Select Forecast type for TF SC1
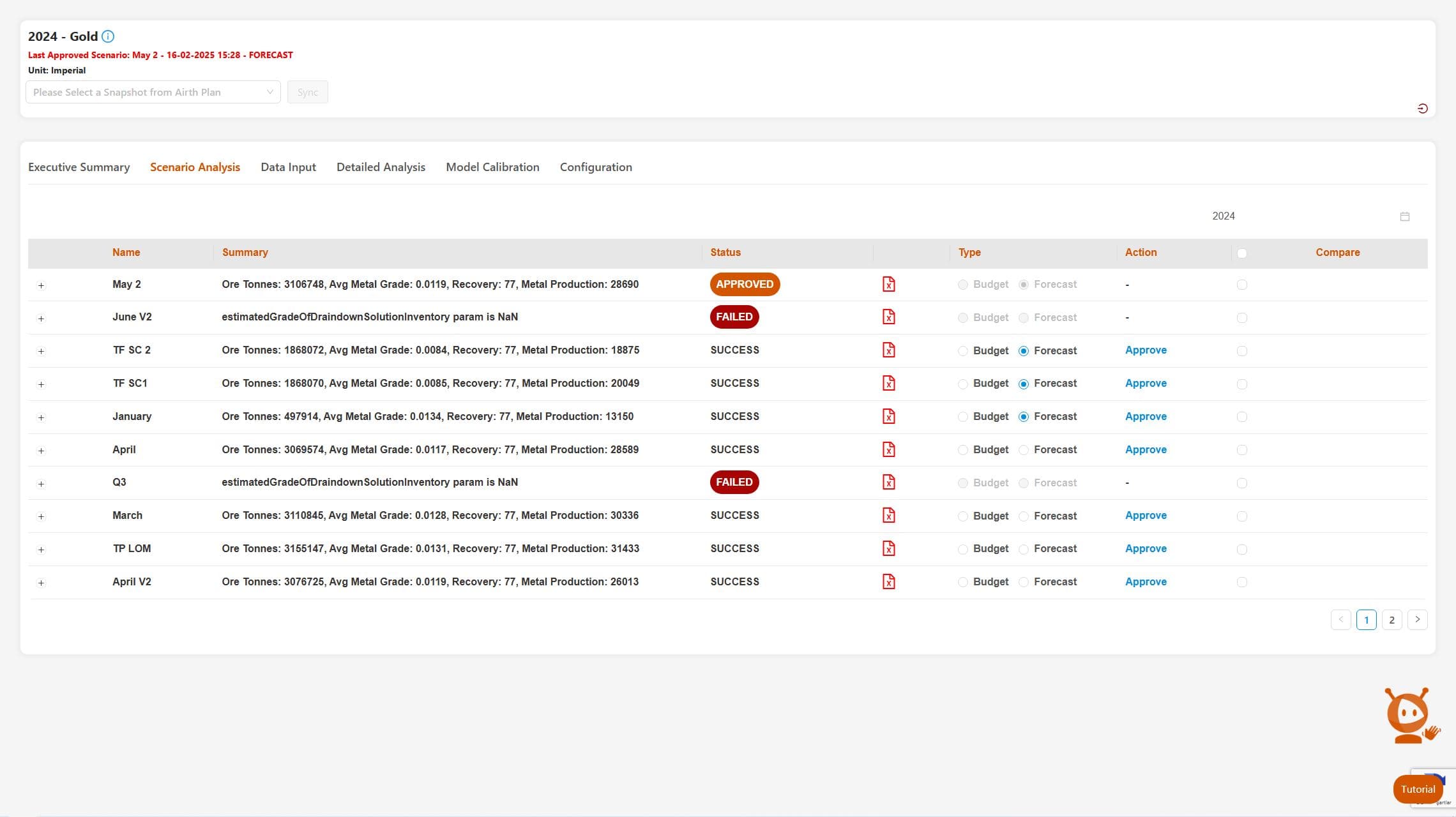 pyautogui.click(x=1023, y=384)
